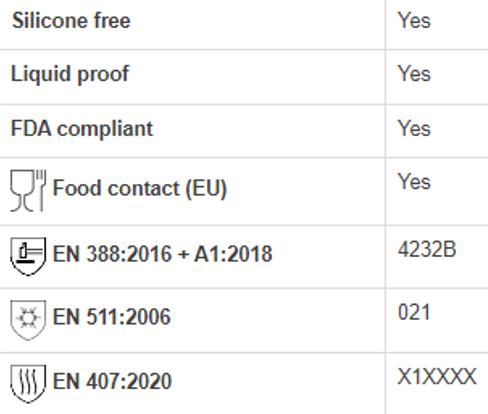Click Yes value for FDA compliant
This screenshot has width=488, height=414.
pyautogui.click(x=414, y=129)
